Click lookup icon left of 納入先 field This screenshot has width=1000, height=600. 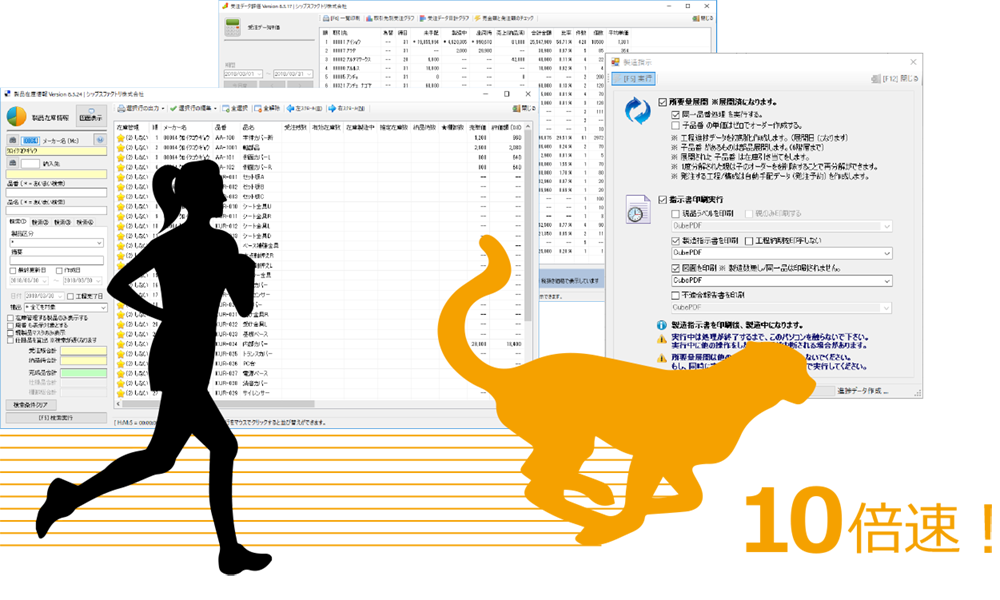[13, 163]
